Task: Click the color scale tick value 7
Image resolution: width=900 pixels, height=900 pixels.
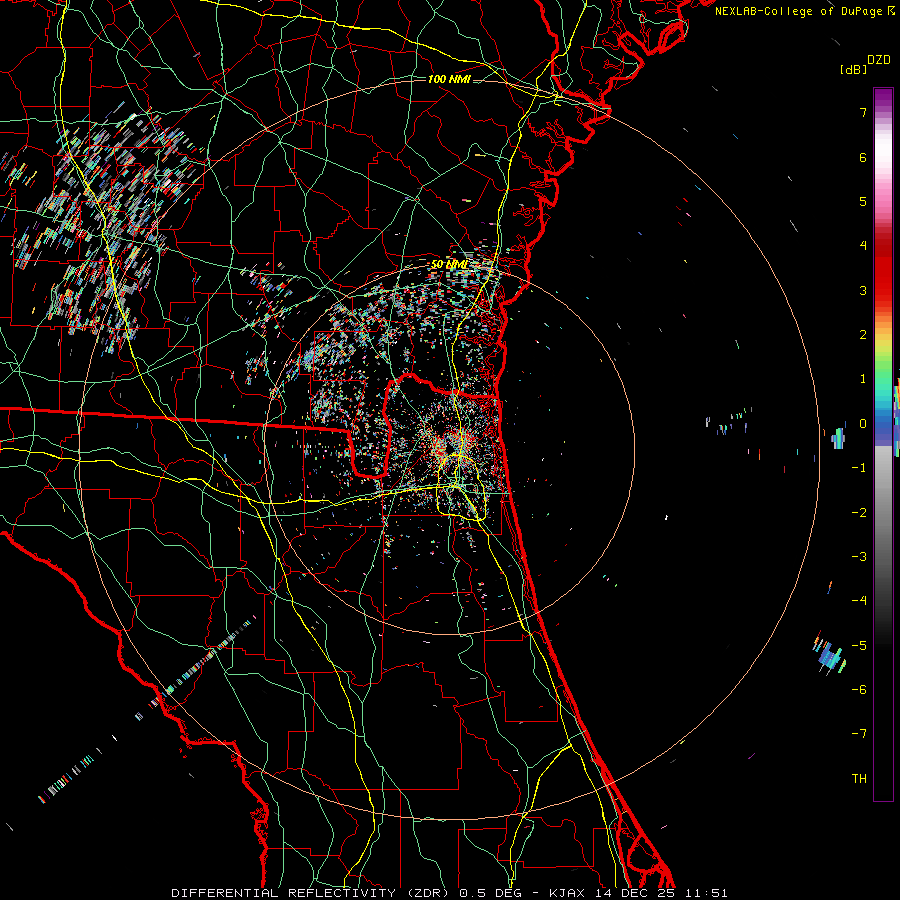Action: tap(863, 112)
